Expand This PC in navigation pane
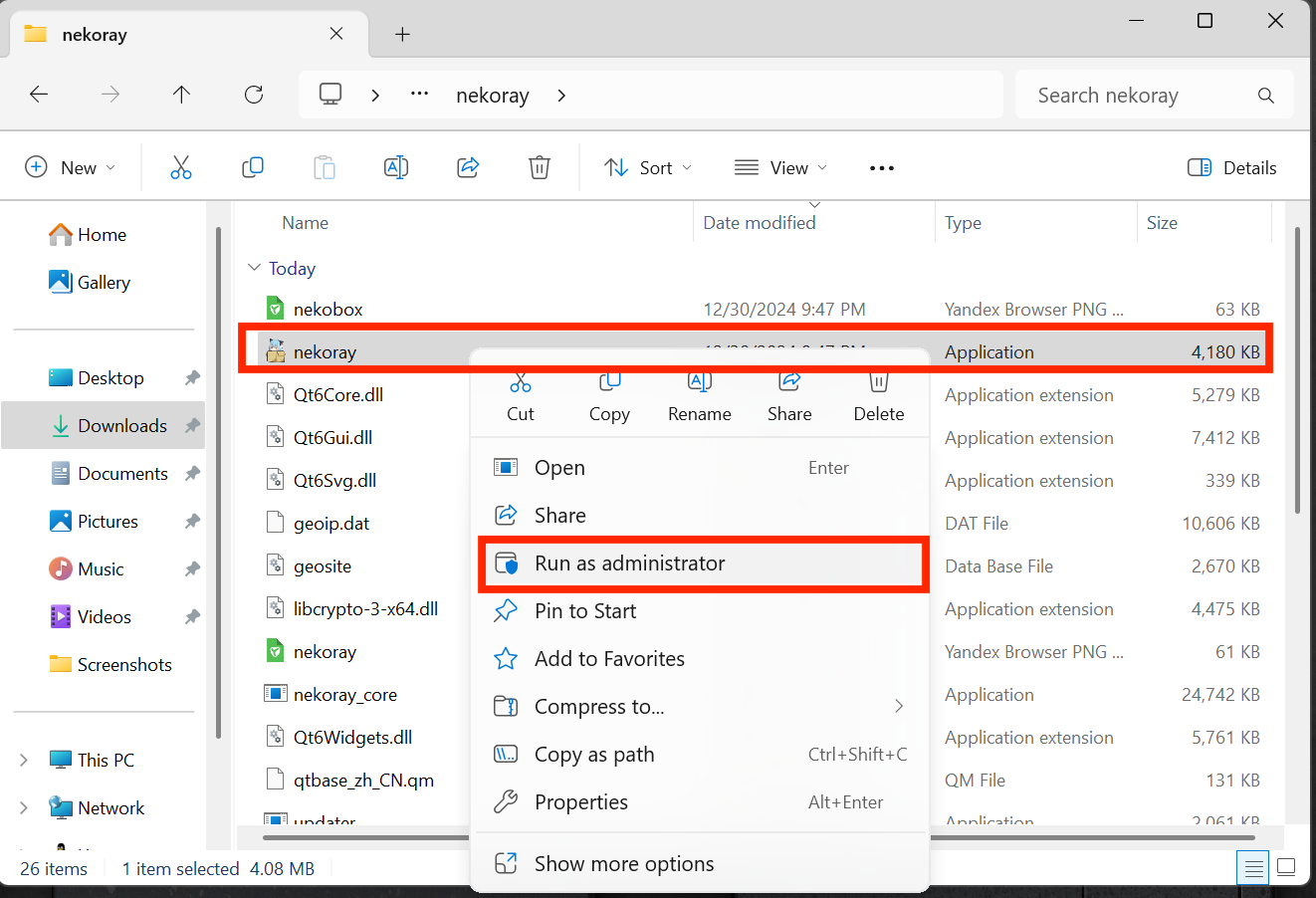 click(24, 761)
